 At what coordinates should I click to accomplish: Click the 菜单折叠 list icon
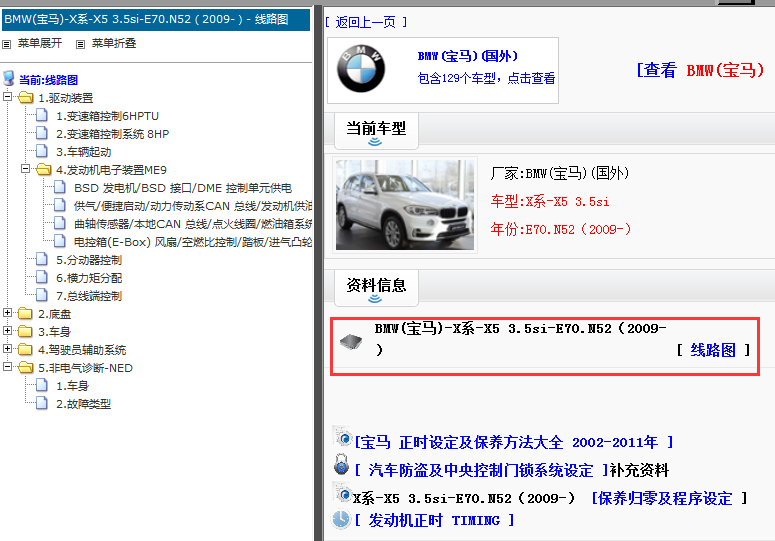[x=80, y=44]
